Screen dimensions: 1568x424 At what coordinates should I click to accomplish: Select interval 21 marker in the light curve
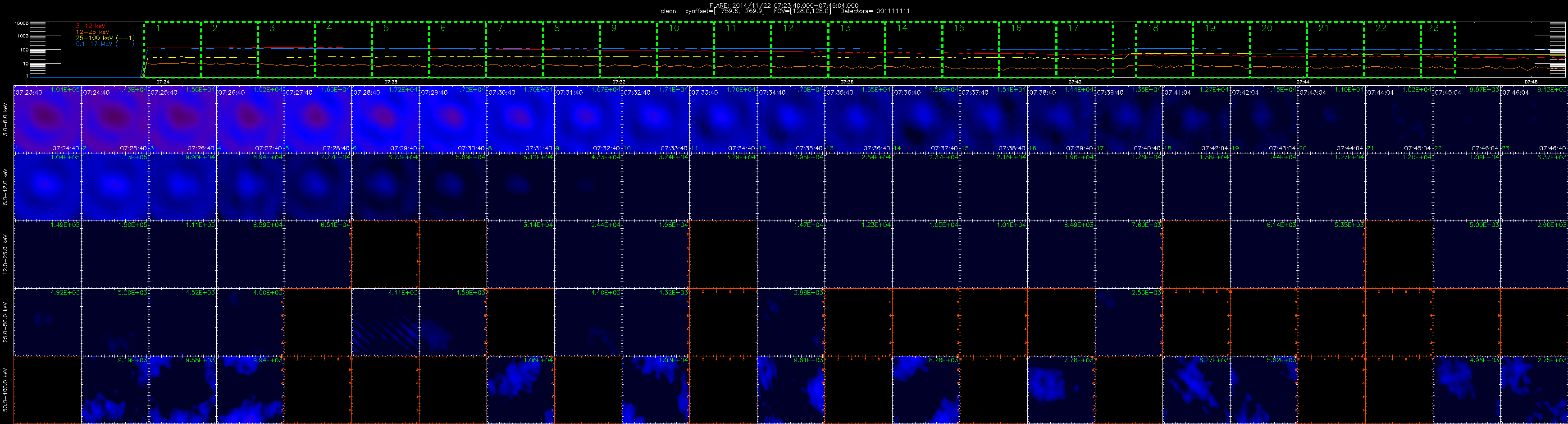[x=1324, y=28]
